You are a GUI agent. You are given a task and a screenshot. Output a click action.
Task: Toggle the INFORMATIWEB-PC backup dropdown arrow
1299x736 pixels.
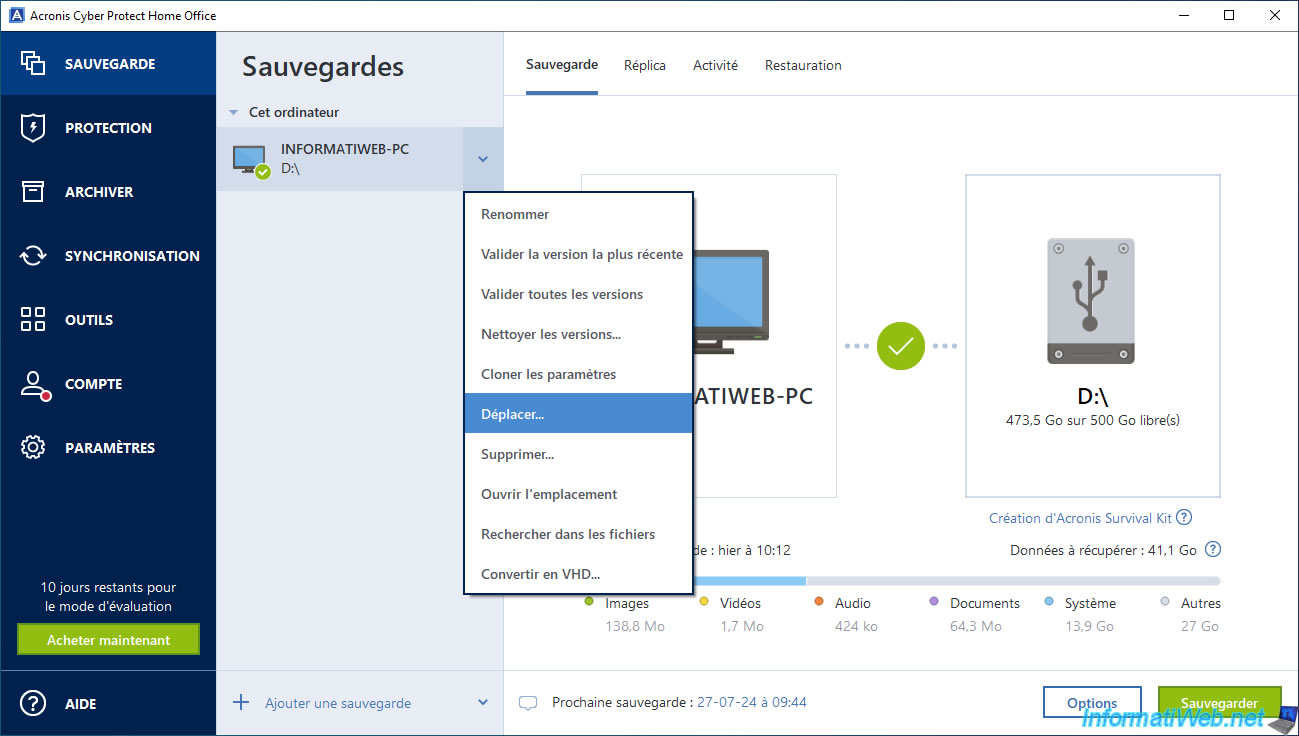483,159
